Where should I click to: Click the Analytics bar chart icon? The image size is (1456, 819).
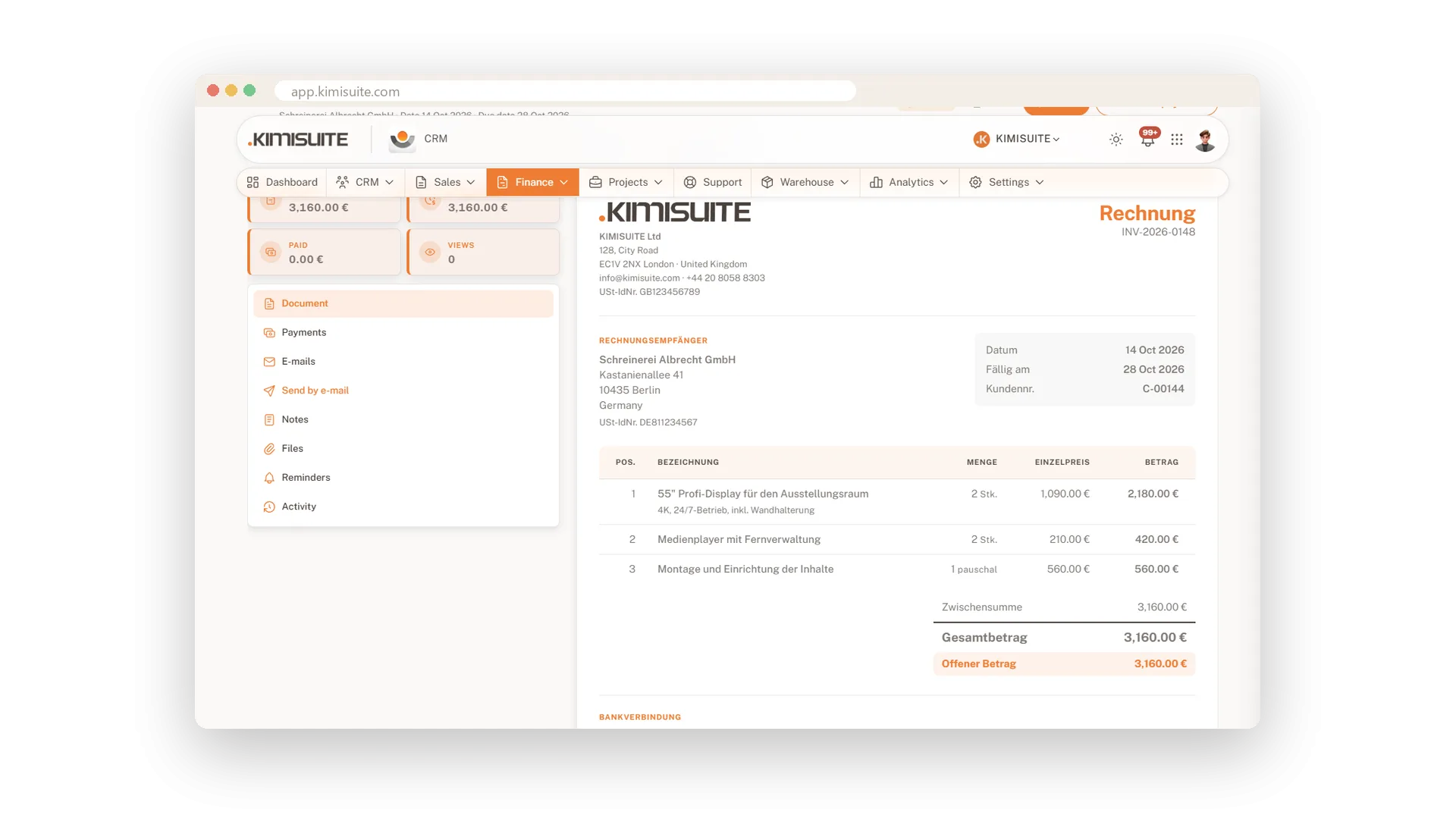pos(876,182)
